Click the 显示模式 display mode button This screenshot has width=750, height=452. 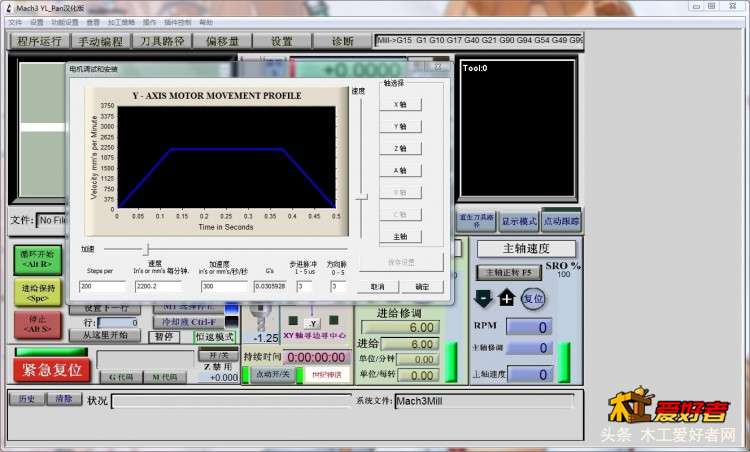click(519, 221)
